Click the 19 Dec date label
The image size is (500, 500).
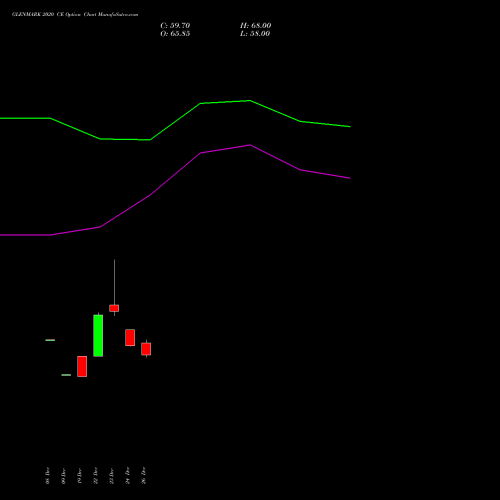tap(80, 476)
